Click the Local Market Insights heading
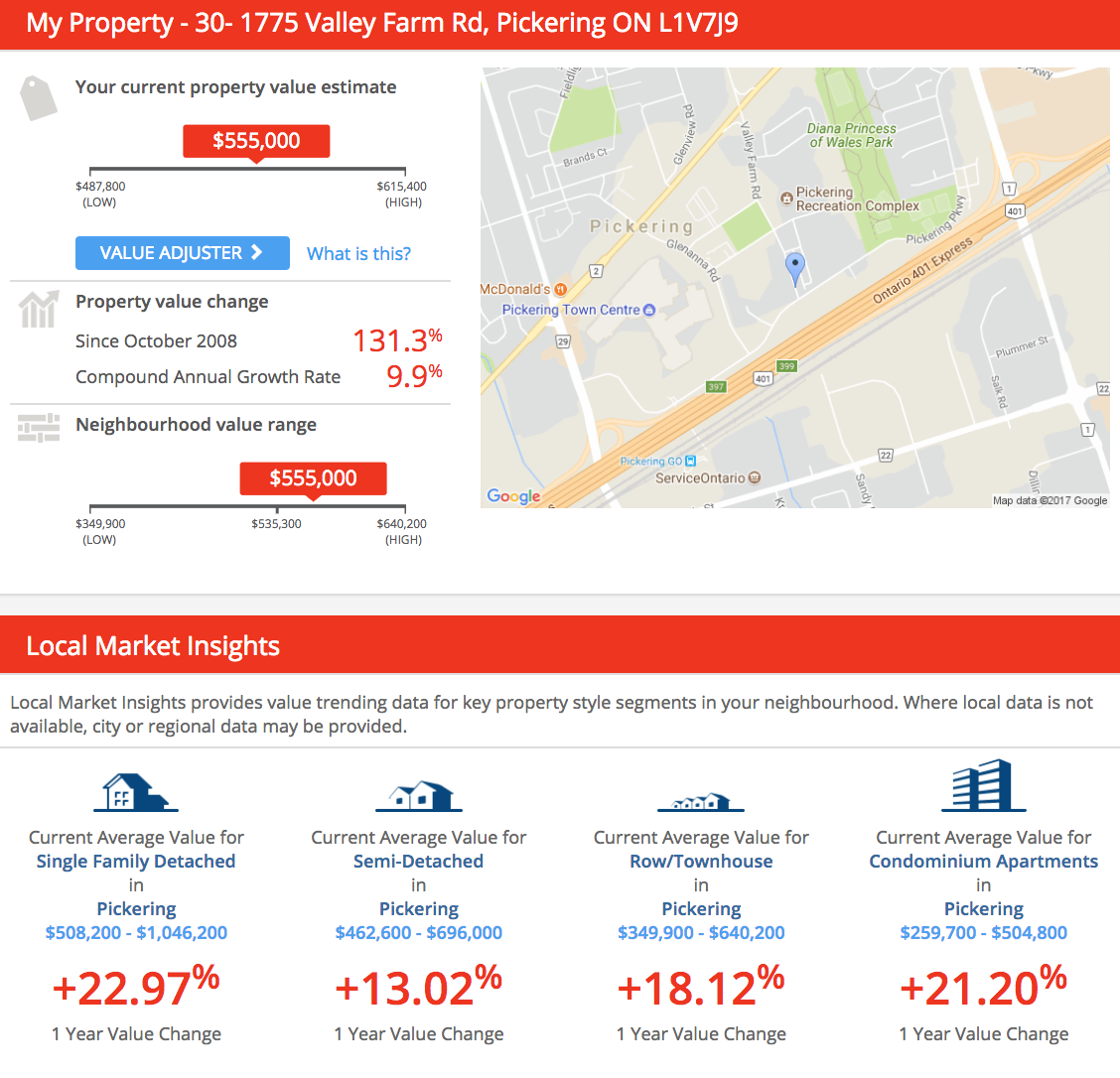Viewport: 1120px width, 1078px height. click(x=153, y=646)
